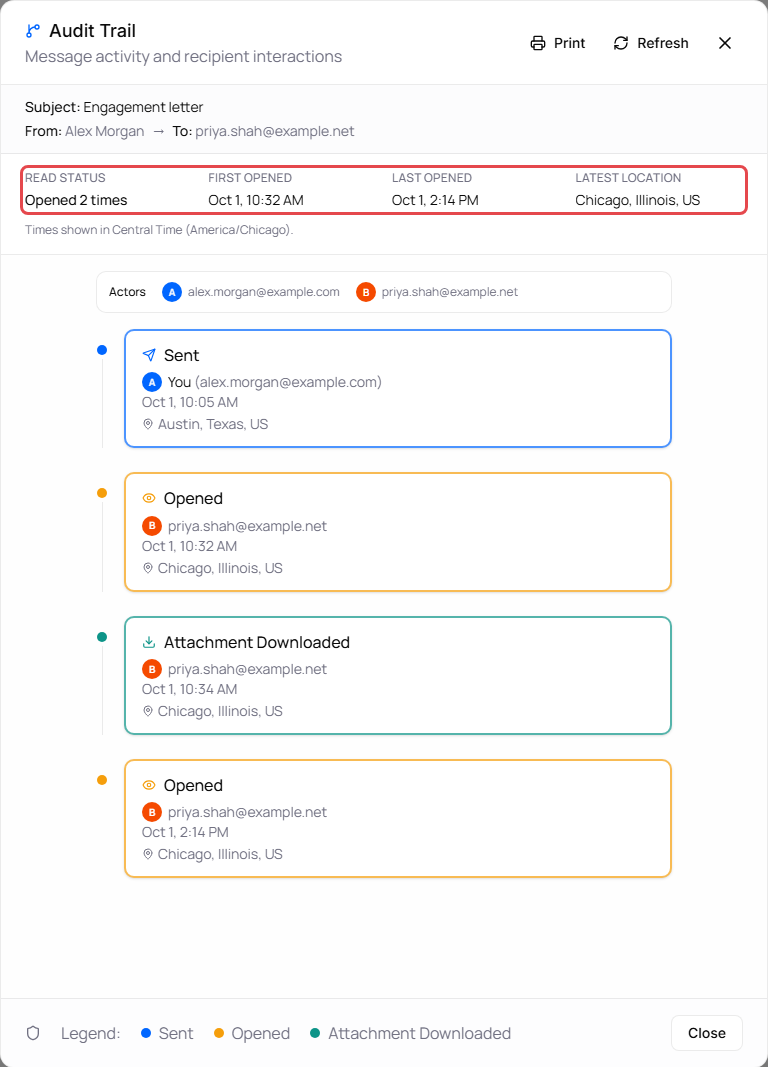Click the Central Time timezone note
Image resolution: width=768 pixels, height=1067 pixels.
pos(159,230)
